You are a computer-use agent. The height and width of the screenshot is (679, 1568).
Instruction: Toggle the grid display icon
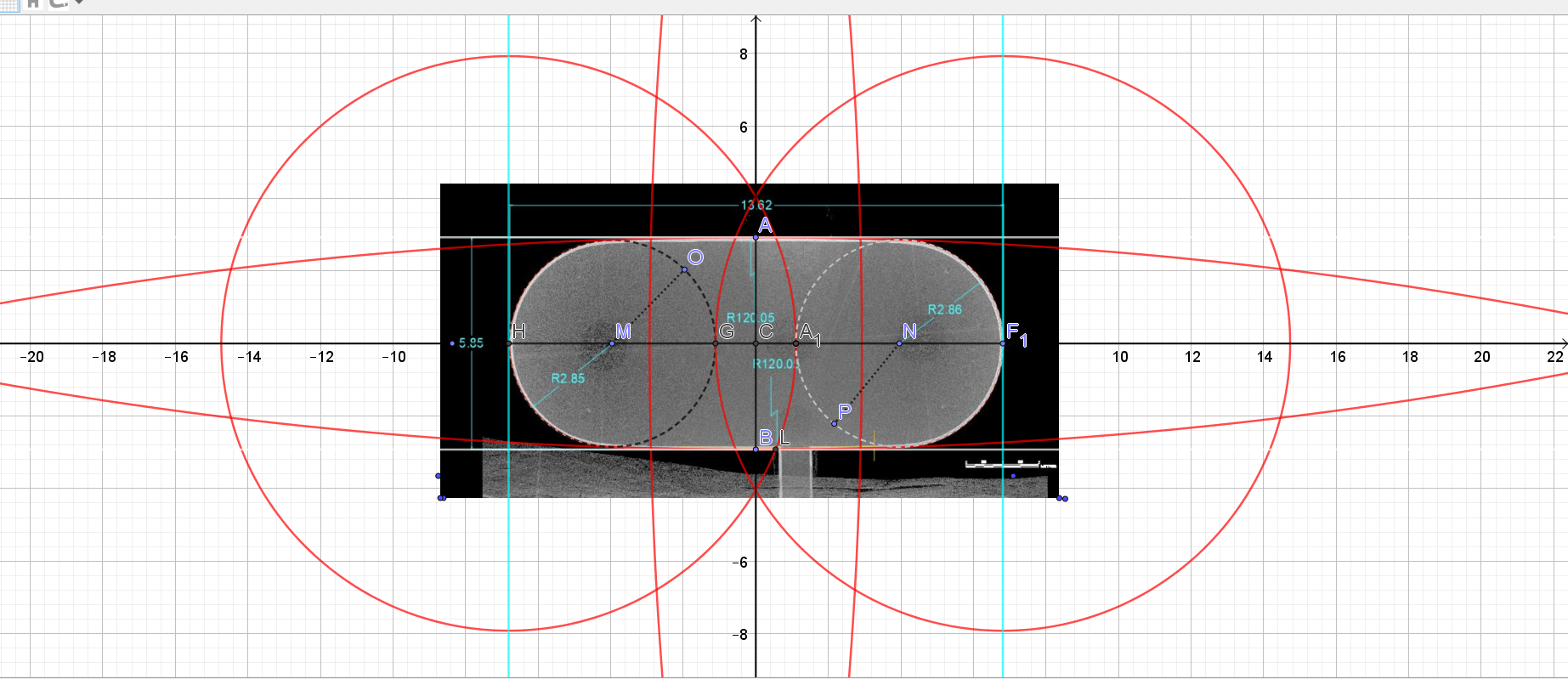pyautogui.click(x=8, y=3)
